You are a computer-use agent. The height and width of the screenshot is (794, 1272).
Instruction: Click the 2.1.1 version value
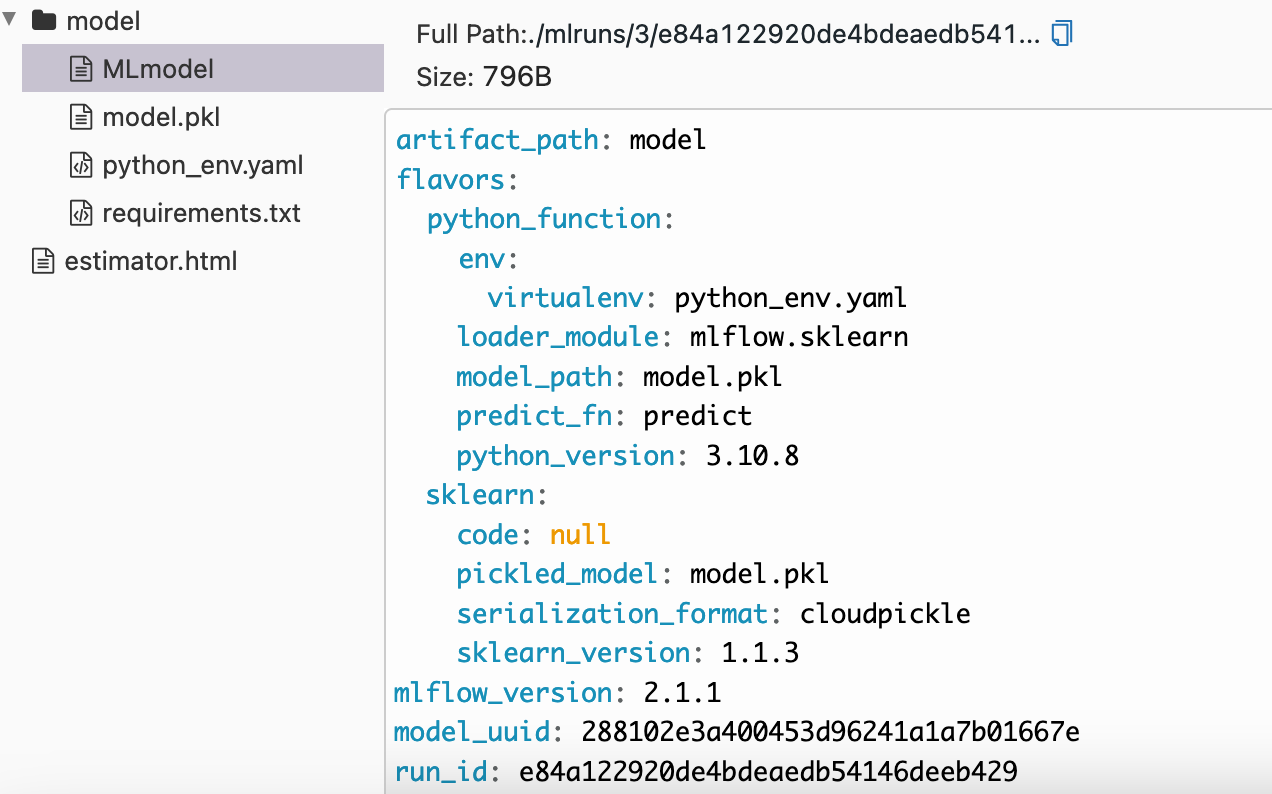coord(682,692)
